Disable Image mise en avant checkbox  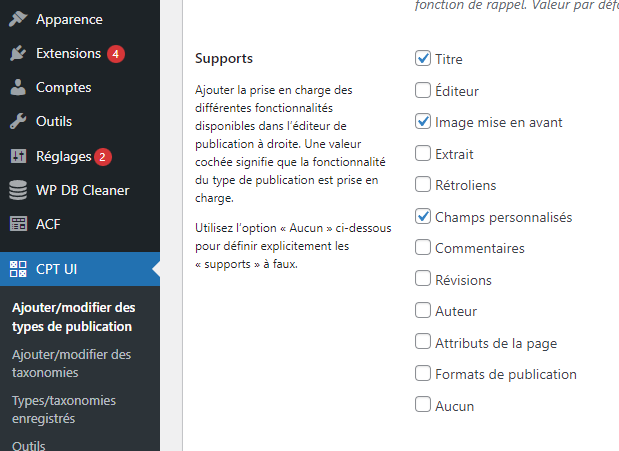coord(422,122)
